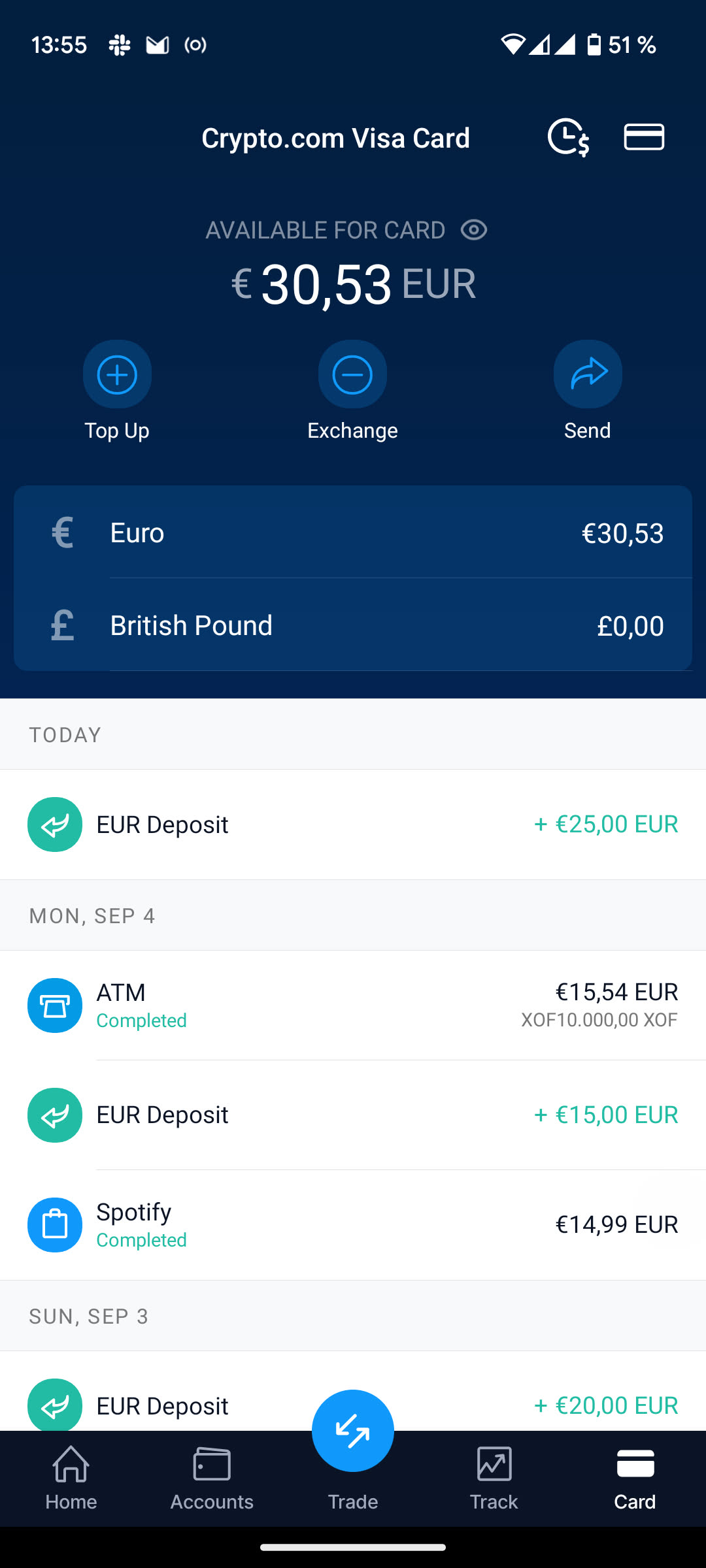
Task: Tap the ATM transaction icon
Action: (55, 1005)
